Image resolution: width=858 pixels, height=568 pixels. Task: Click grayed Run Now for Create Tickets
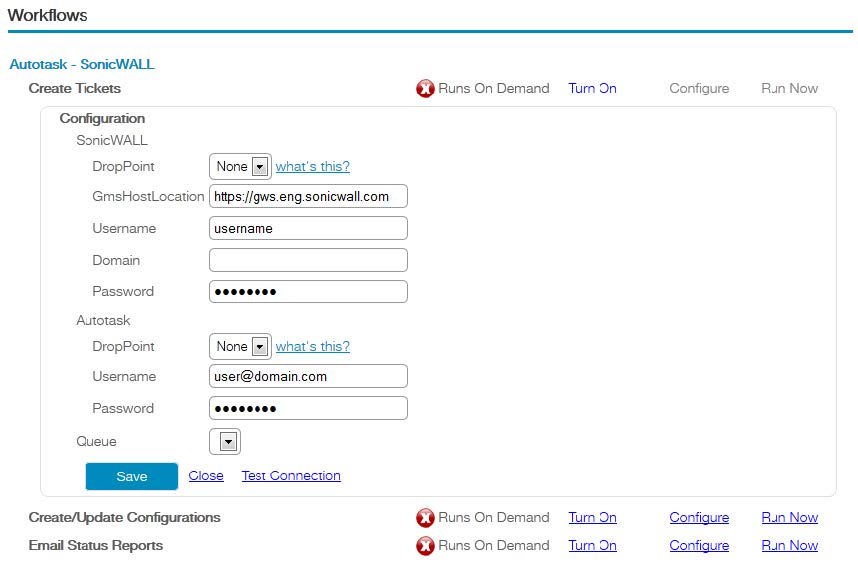click(790, 88)
